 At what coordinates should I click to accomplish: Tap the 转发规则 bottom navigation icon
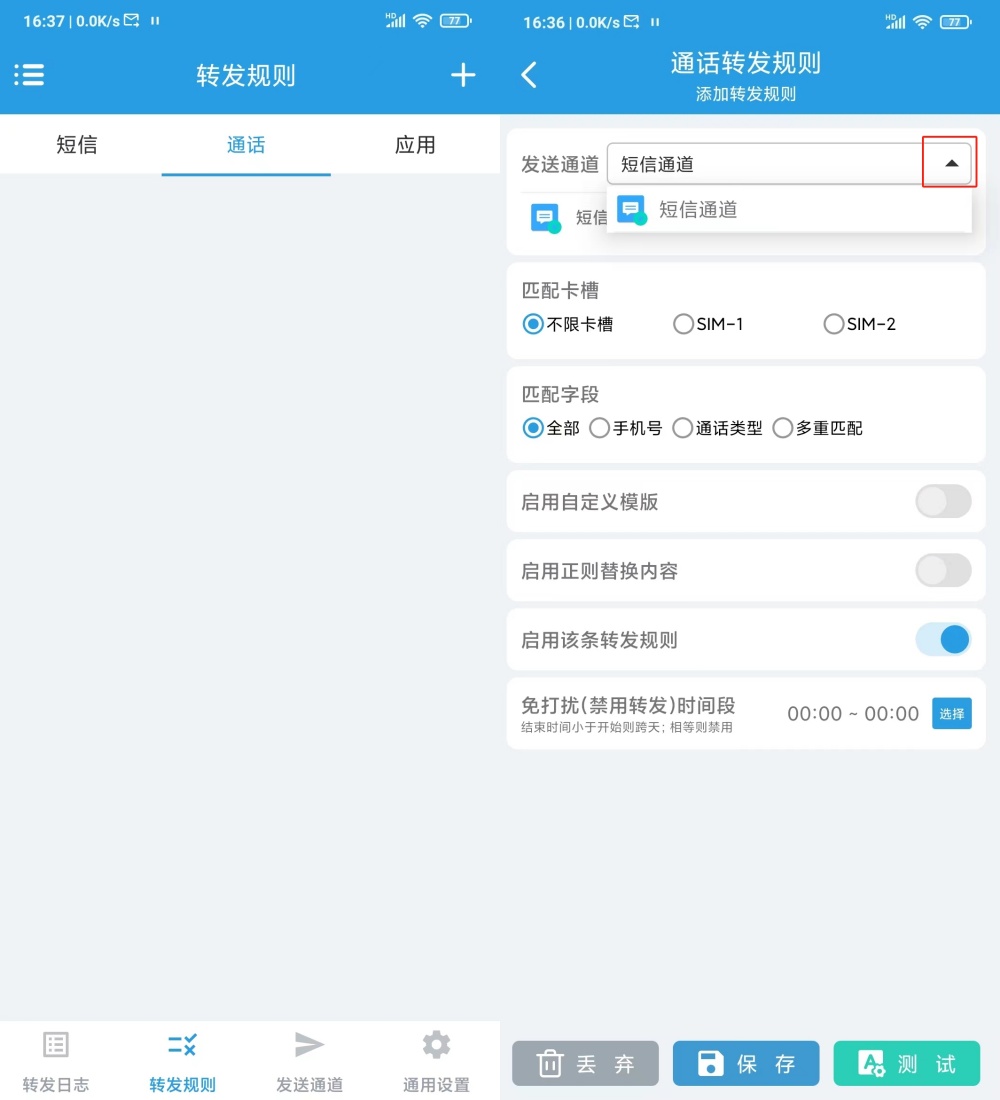pyautogui.click(x=182, y=1045)
